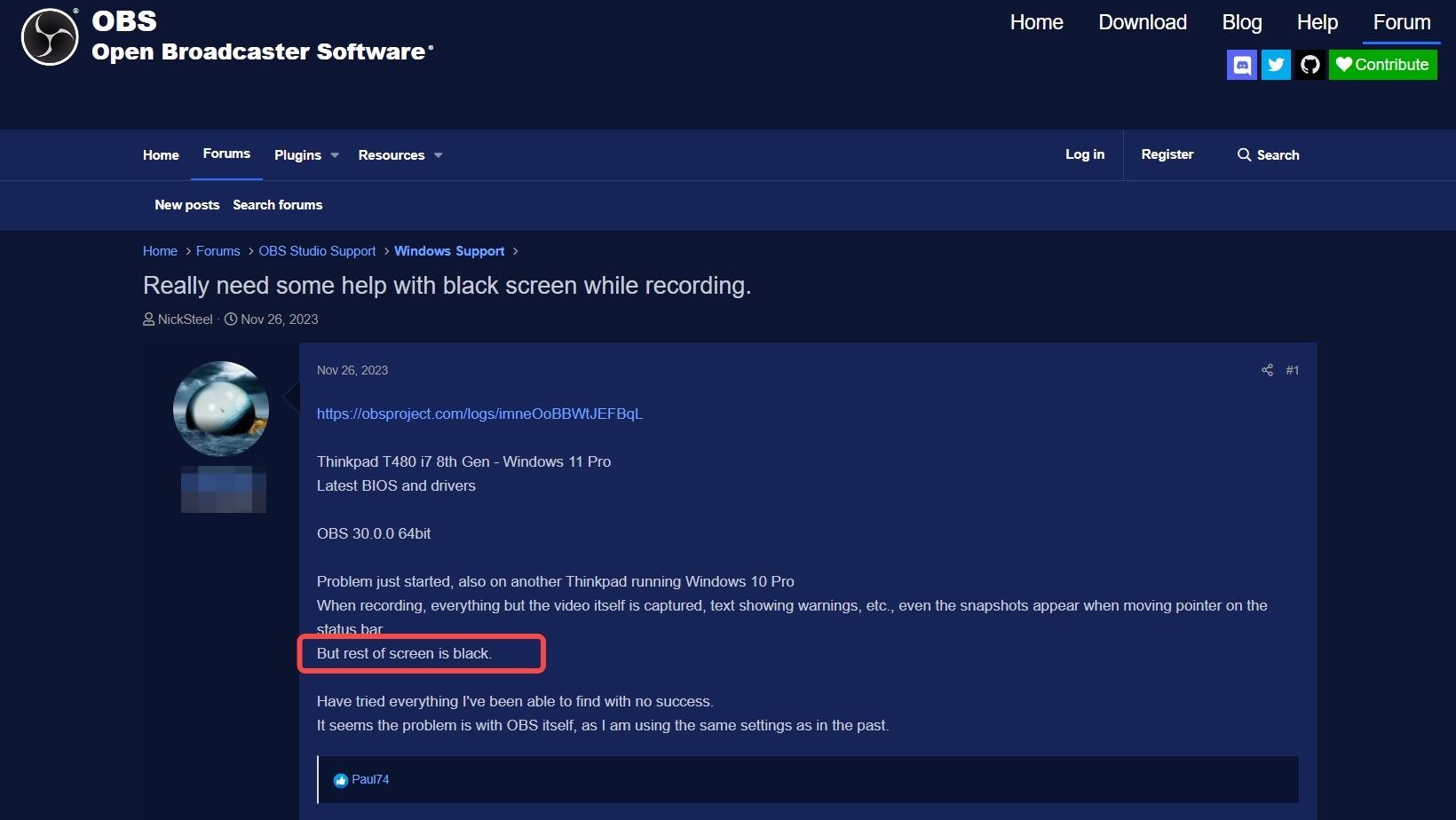Click the Log in link

tap(1085, 154)
